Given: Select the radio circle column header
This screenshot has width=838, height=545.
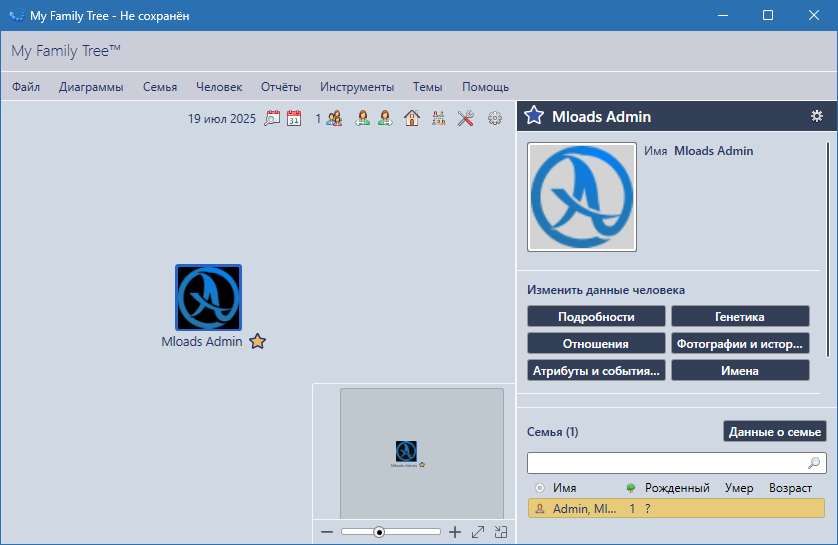Looking at the screenshot, I should (x=540, y=488).
